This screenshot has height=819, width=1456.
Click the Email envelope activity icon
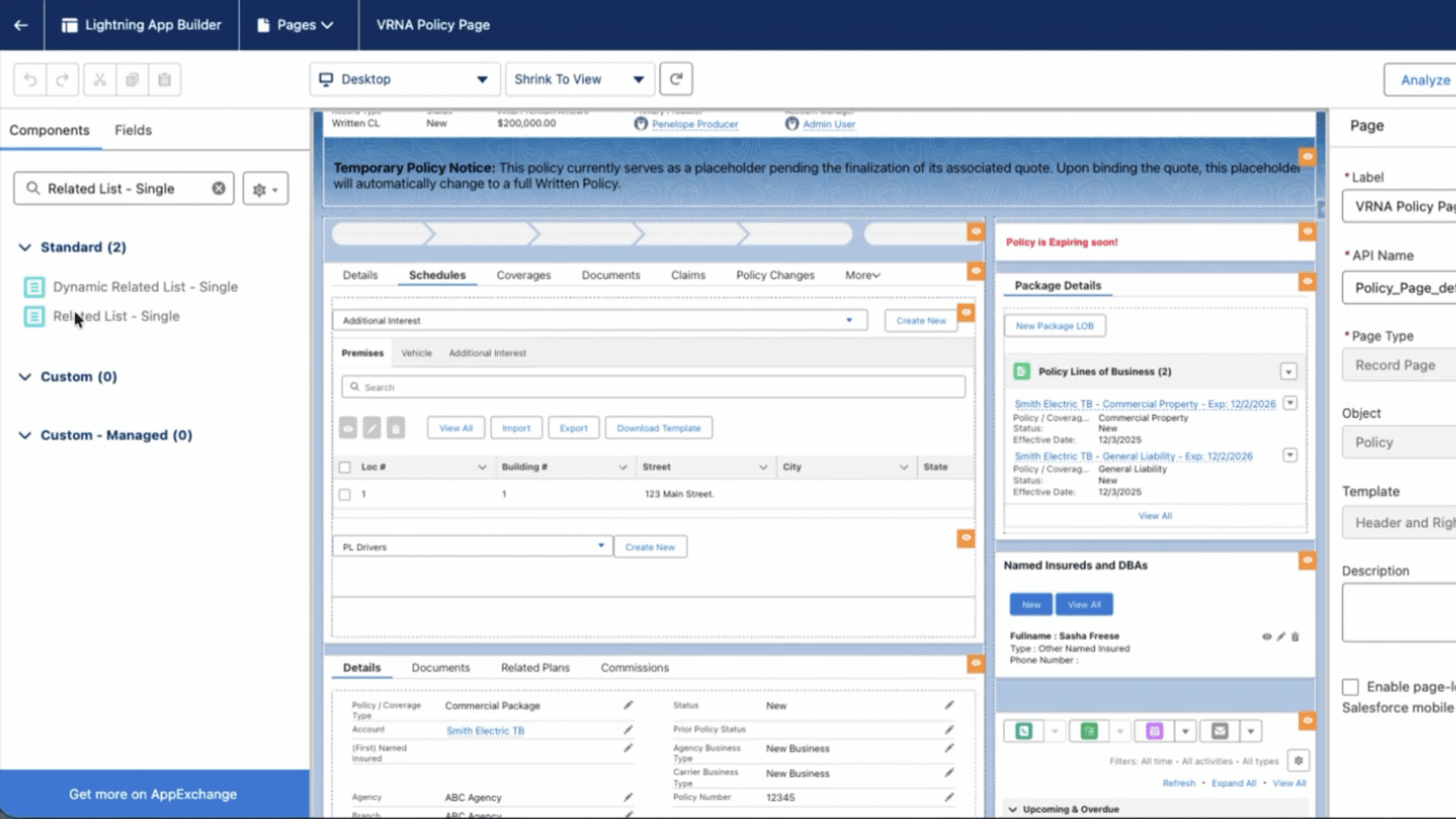[1219, 731]
